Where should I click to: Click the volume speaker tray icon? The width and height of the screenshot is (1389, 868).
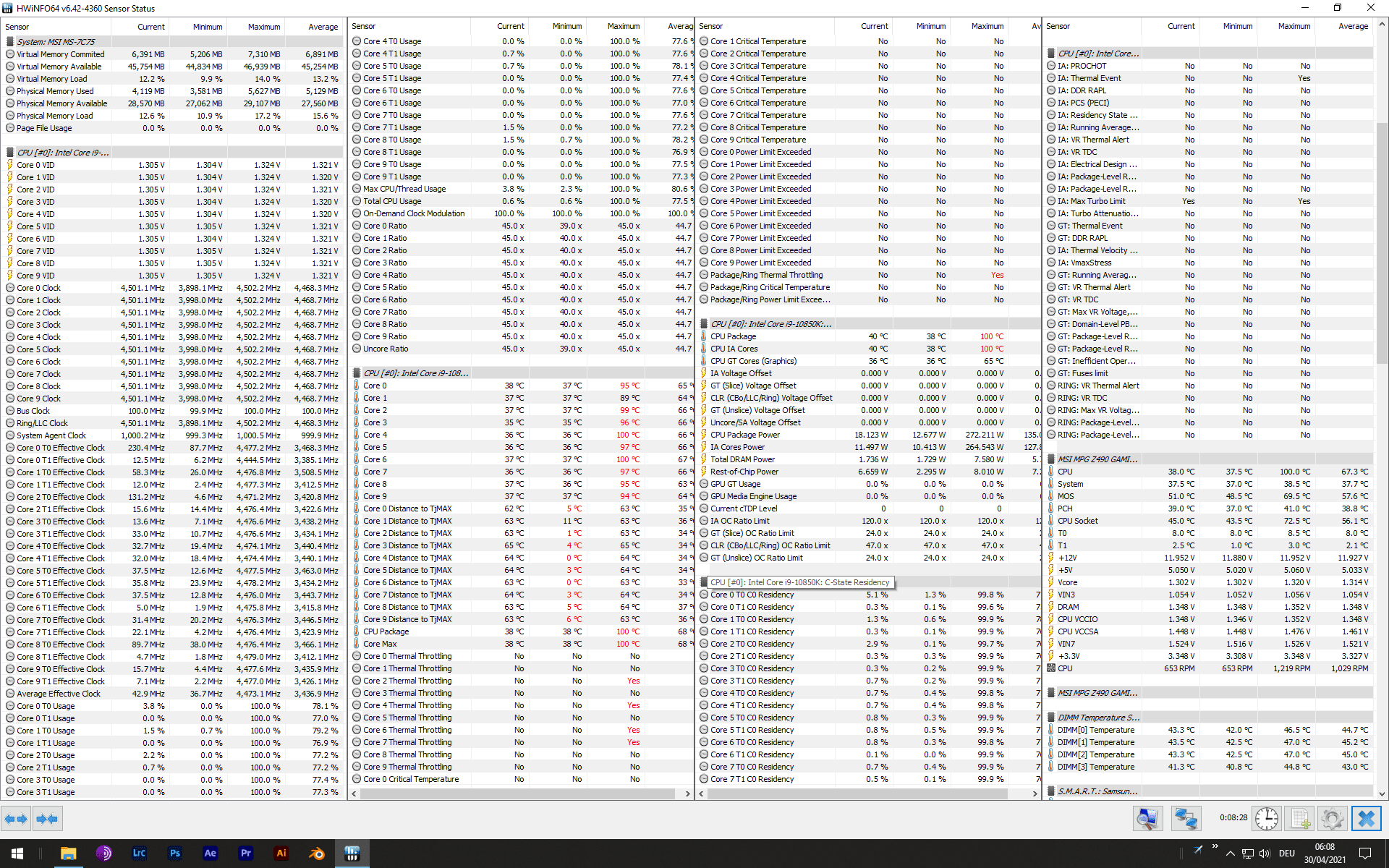[x=1265, y=854]
